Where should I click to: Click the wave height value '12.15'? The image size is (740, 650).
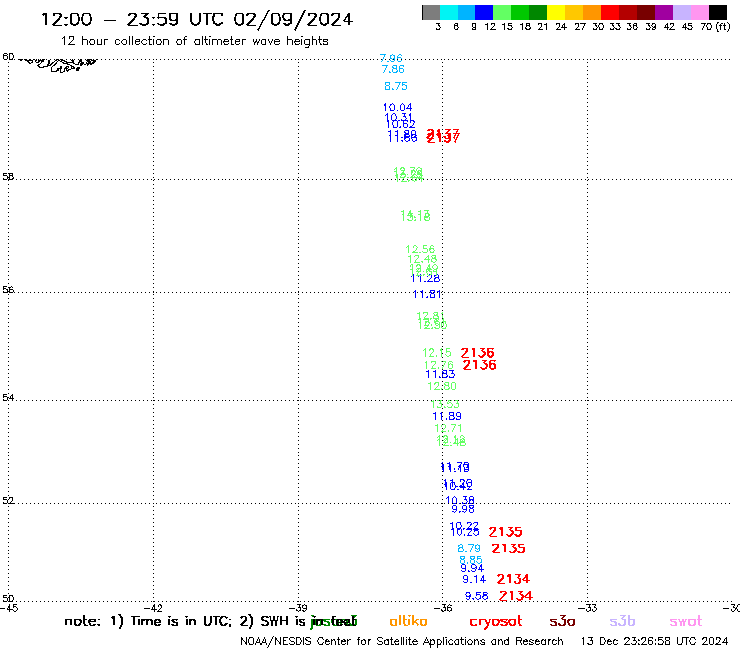click(x=437, y=353)
